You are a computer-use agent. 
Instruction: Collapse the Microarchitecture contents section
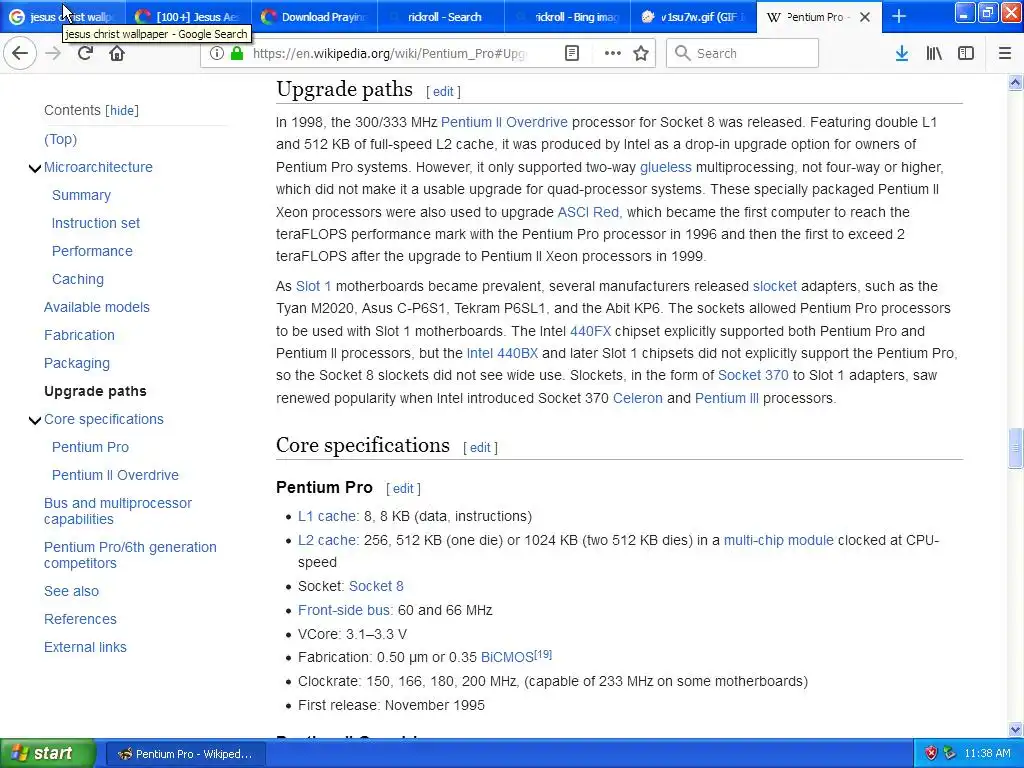pyautogui.click(x=35, y=168)
